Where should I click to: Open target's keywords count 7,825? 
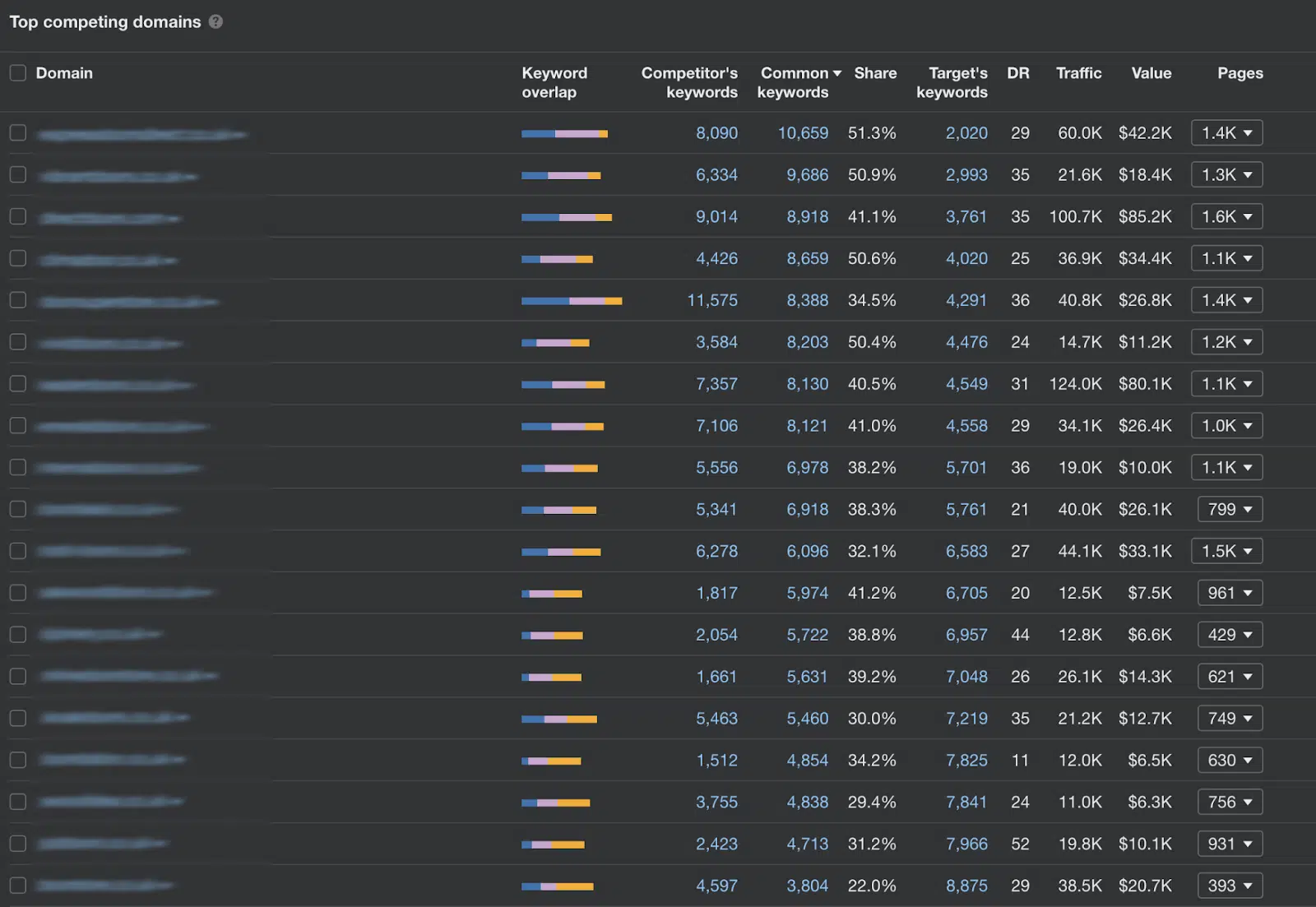[x=966, y=761]
